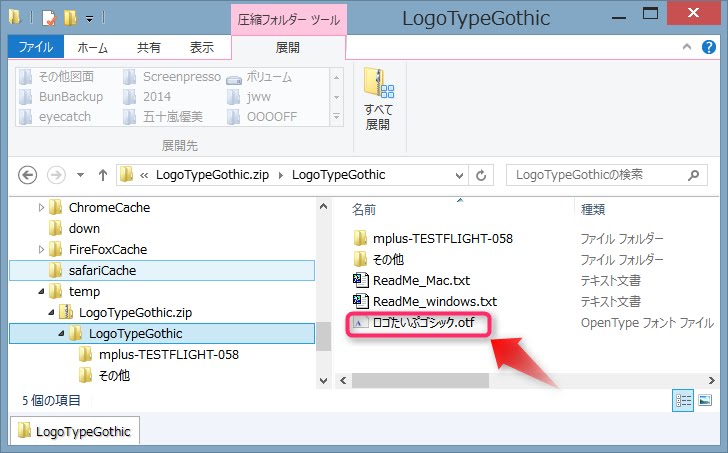The width and height of the screenshot is (728, 453).
Task: Open the ファイル menu tab
Action: pyautogui.click(x=36, y=47)
